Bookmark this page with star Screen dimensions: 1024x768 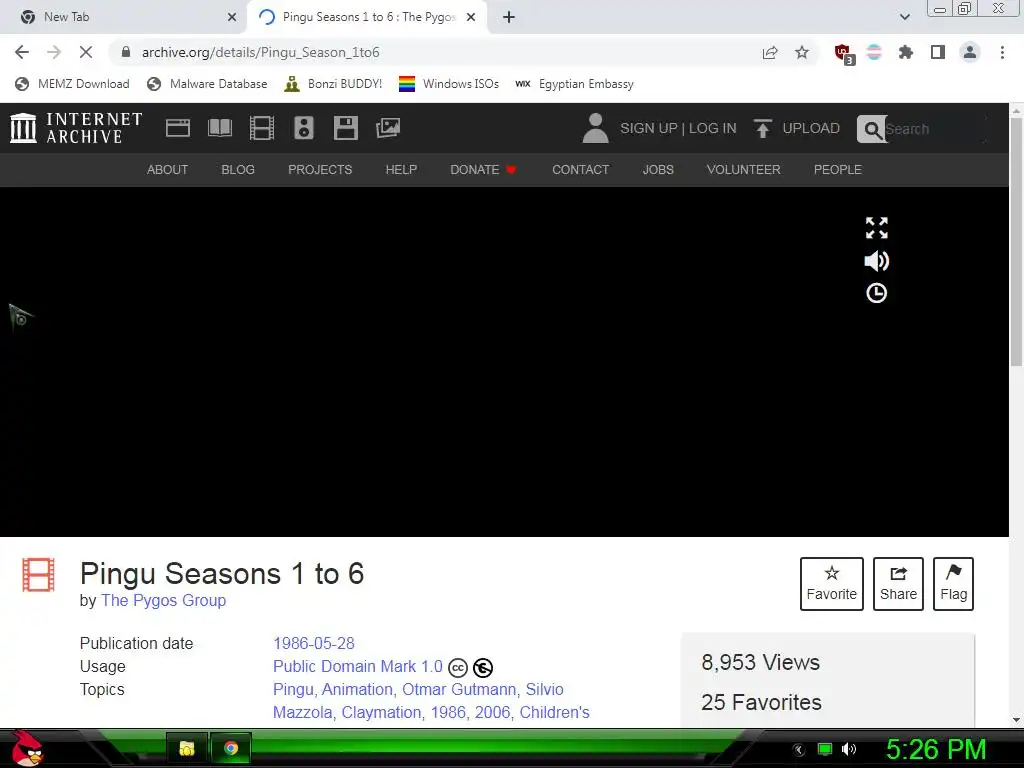(802, 52)
